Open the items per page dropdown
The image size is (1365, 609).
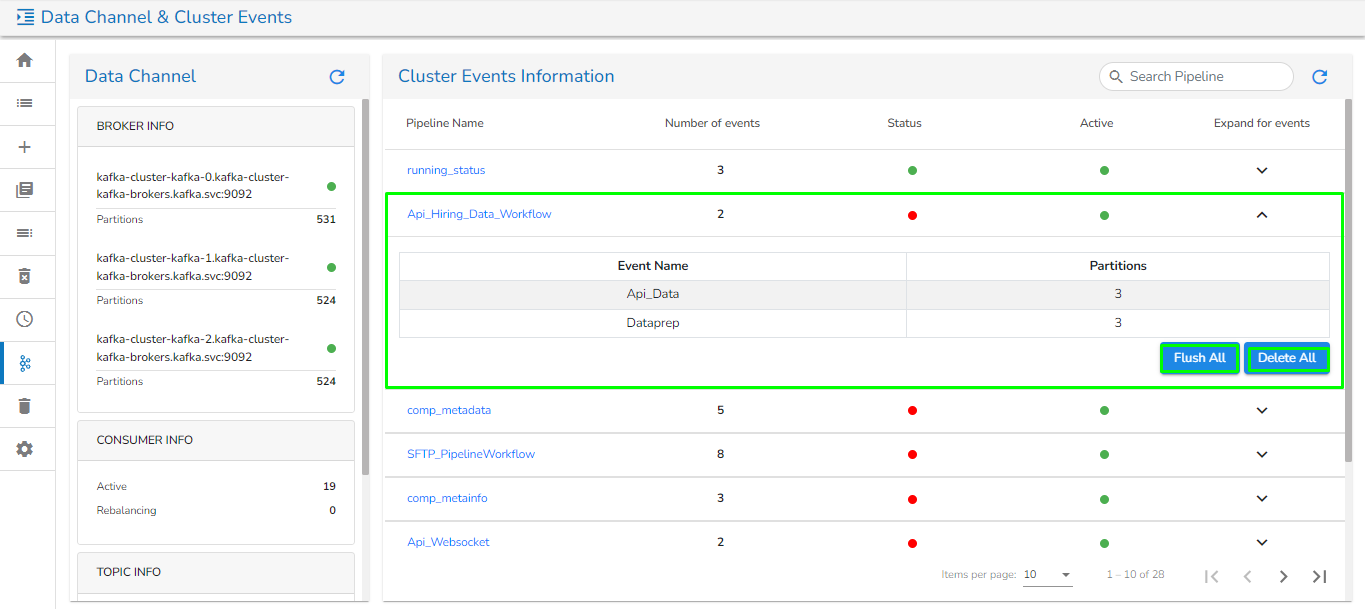1047,575
